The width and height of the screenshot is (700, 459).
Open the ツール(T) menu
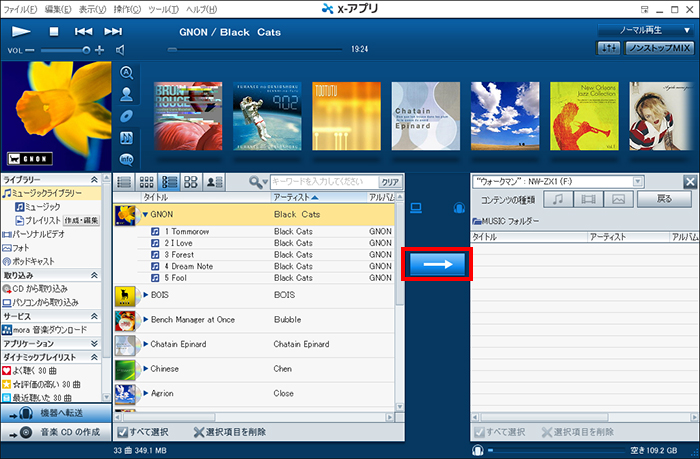click(x=190, y=8)
